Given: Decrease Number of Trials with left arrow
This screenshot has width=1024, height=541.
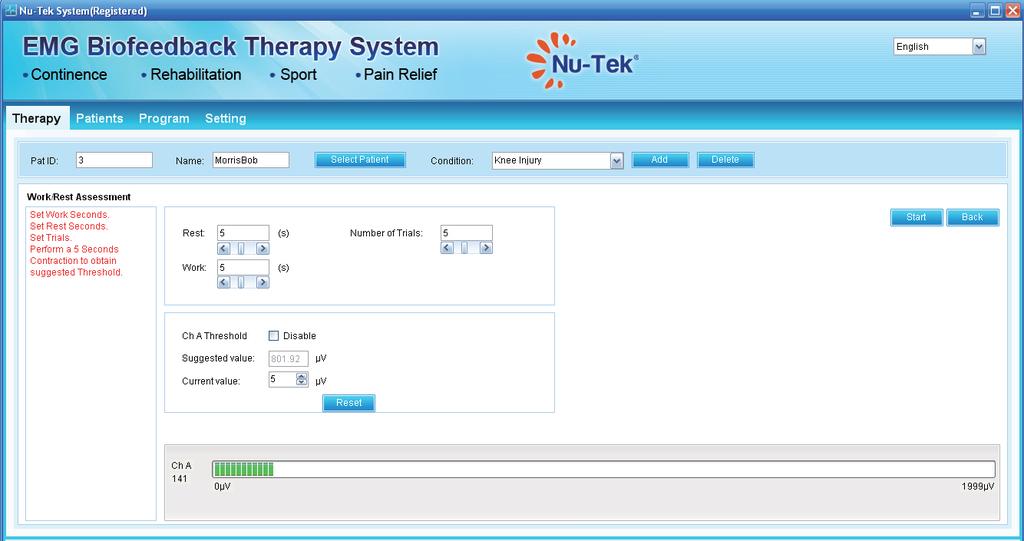Looking at the screenshot, I should pos(447,248).
